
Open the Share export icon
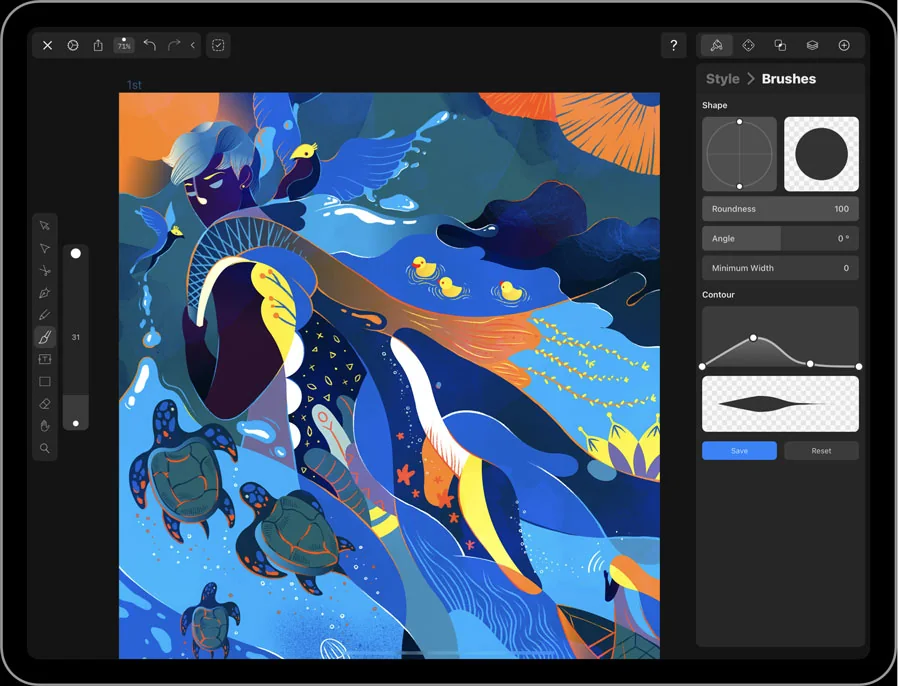coord(98,45)
